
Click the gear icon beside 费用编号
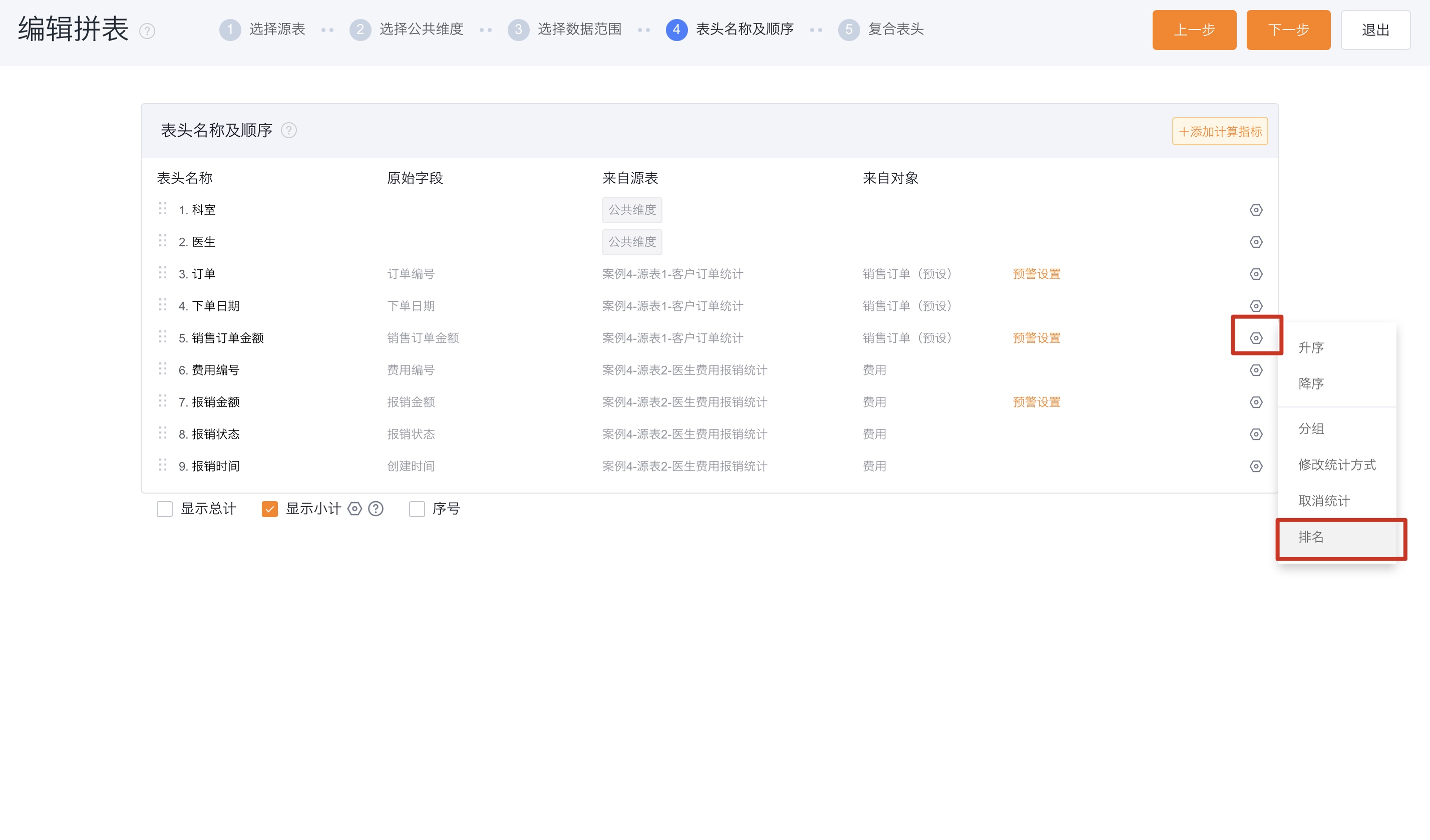[x=1256, y=370]
